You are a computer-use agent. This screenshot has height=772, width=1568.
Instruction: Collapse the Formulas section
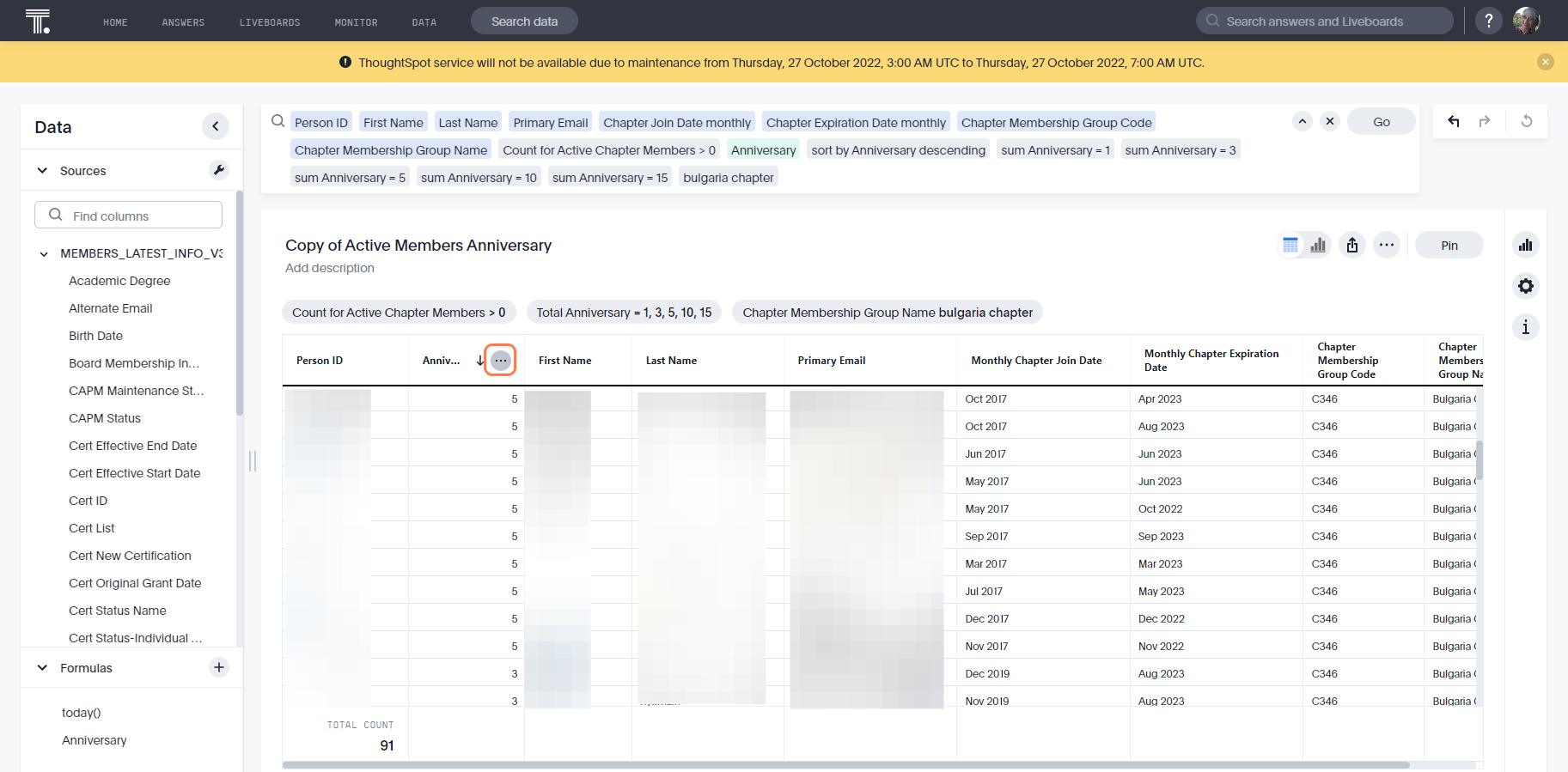click(x=42, y=667)
